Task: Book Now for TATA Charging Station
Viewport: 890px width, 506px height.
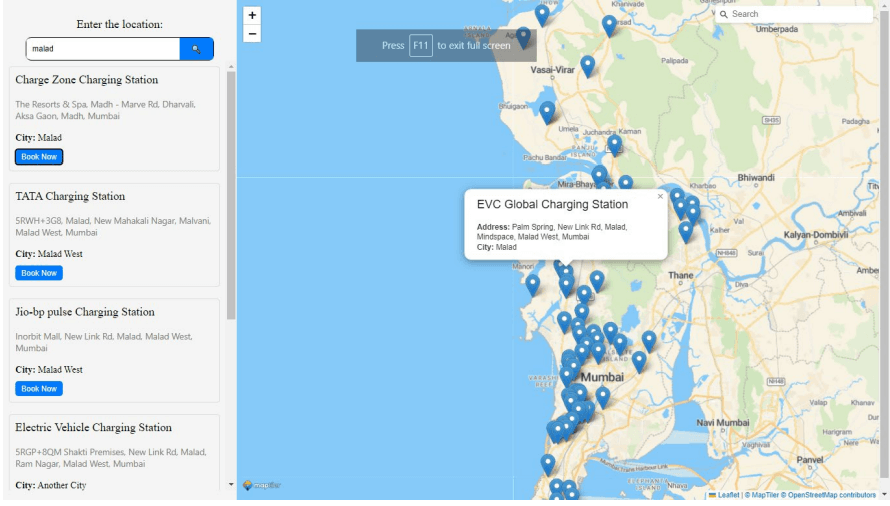Action: (39, 273)
